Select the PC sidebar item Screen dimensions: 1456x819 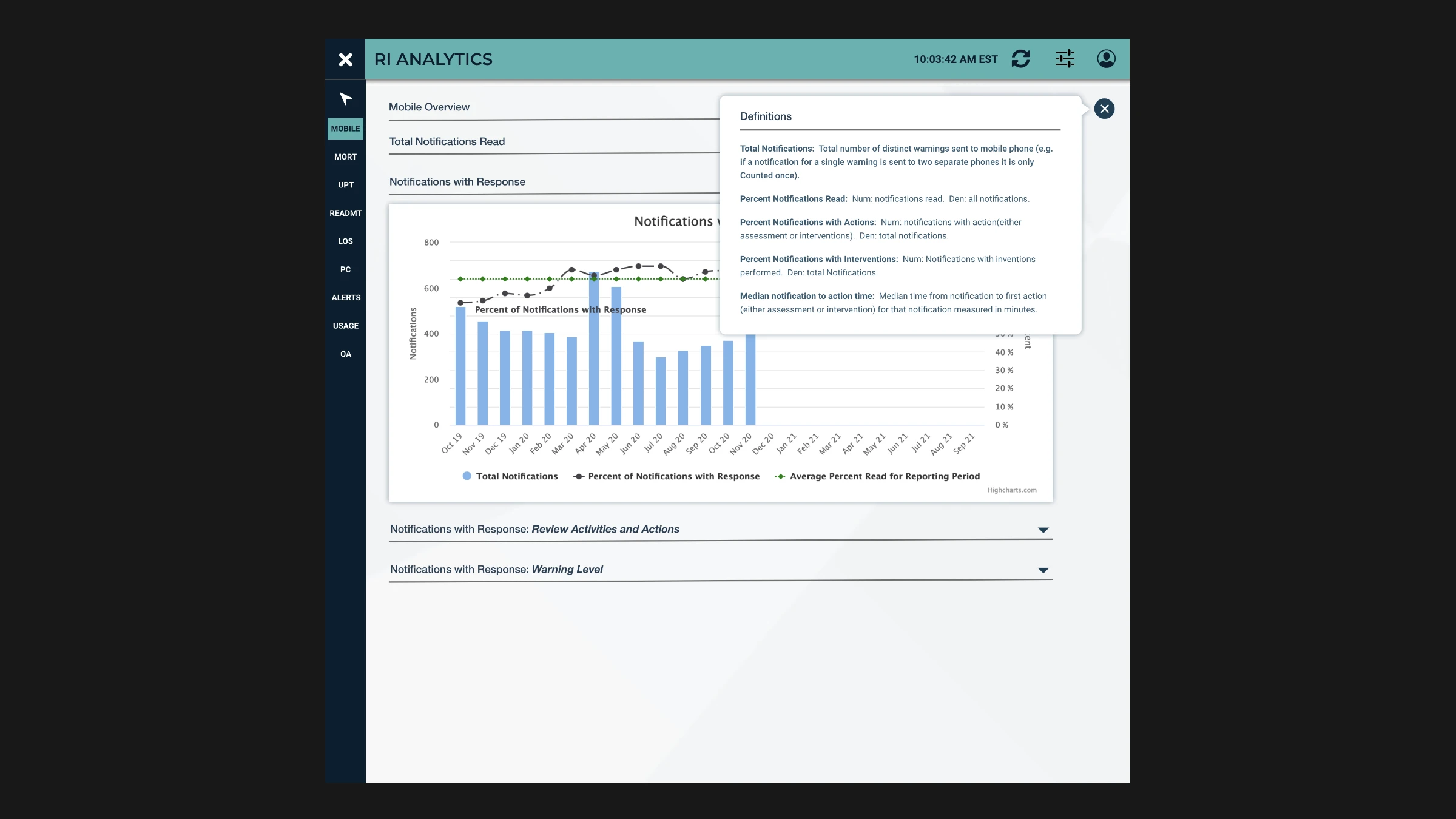(345, 269)
